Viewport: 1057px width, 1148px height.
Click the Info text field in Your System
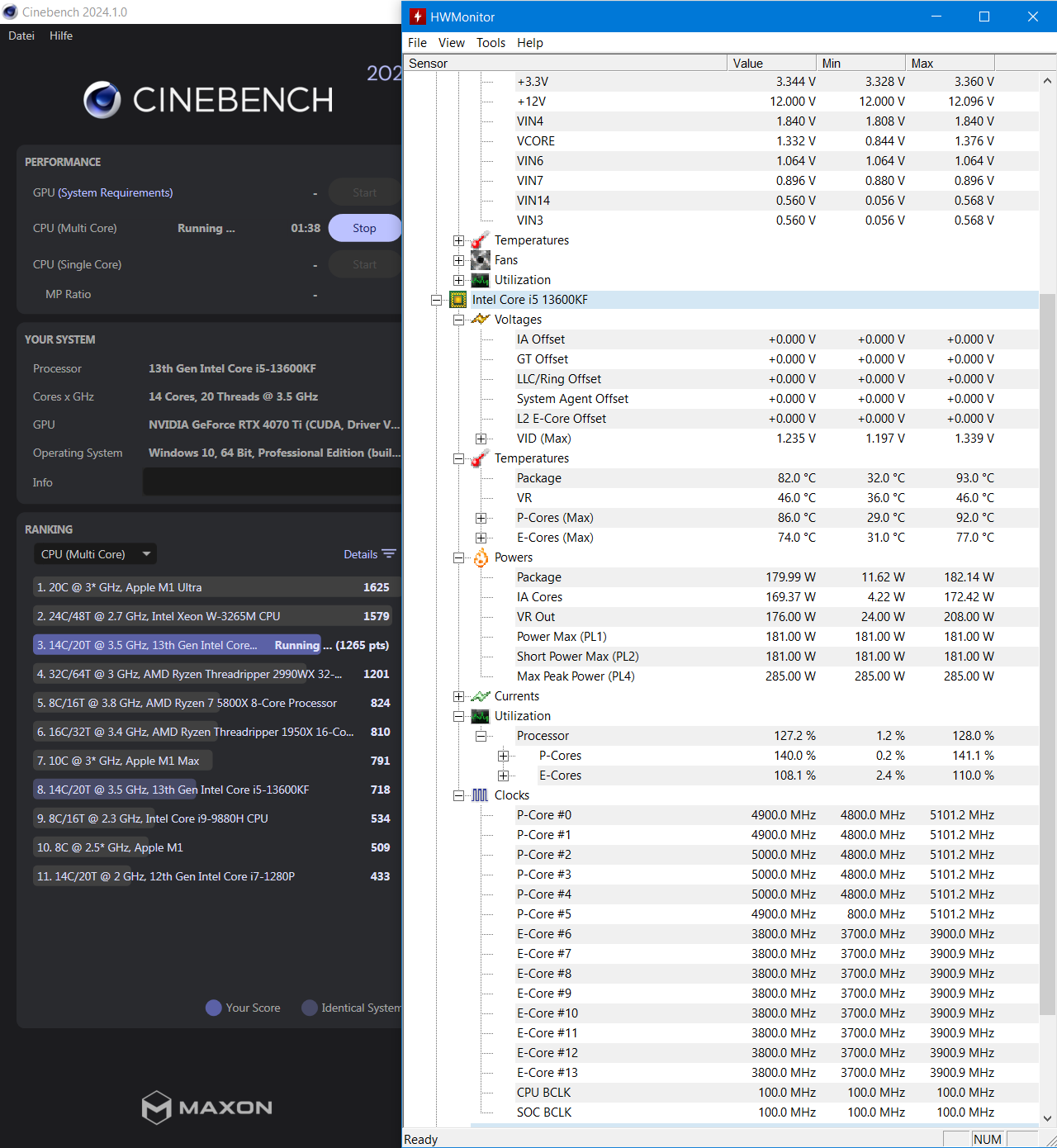pyautogui.click(x=272, y=481)
